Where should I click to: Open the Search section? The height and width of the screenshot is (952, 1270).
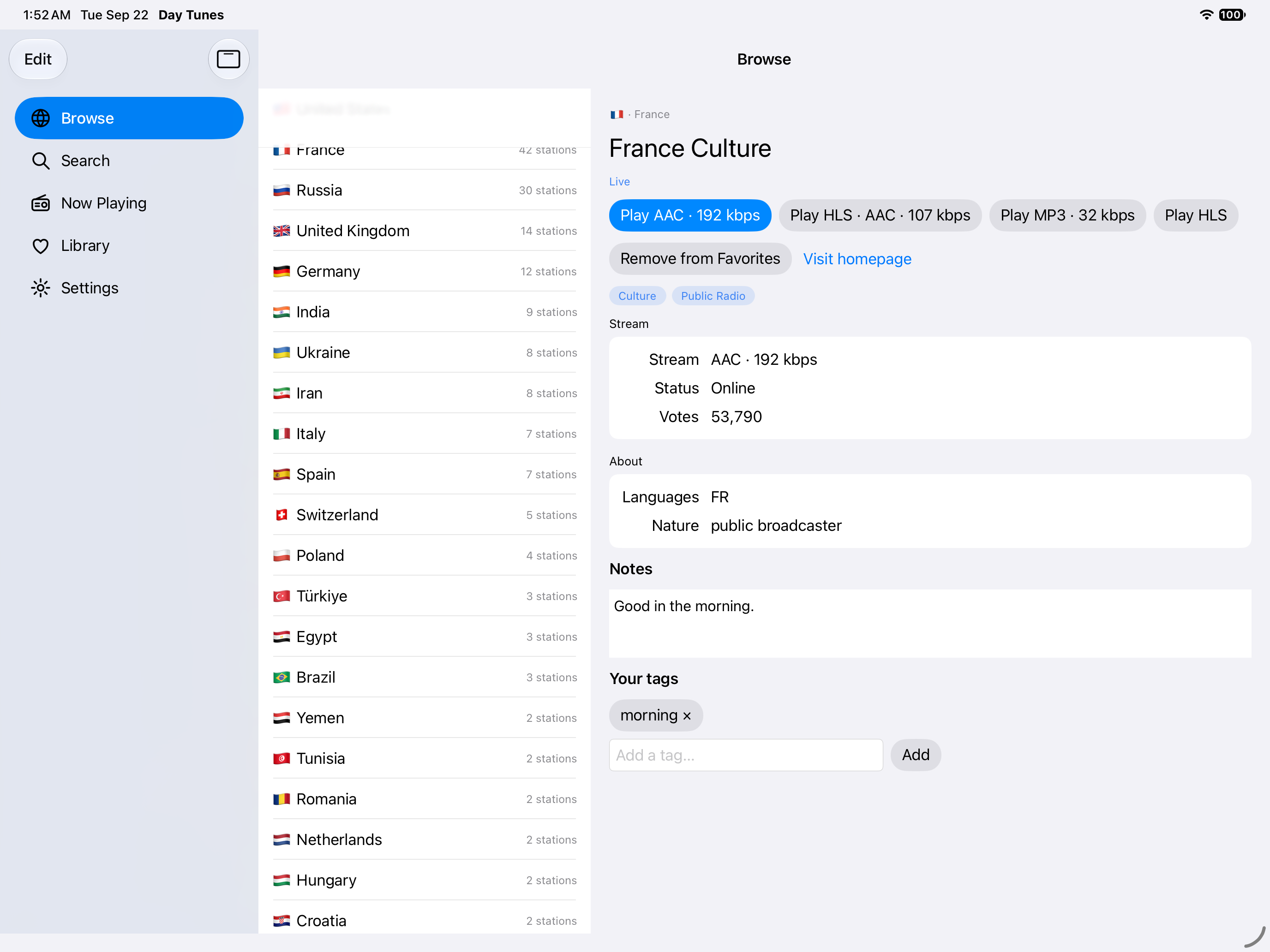(129, 161)
